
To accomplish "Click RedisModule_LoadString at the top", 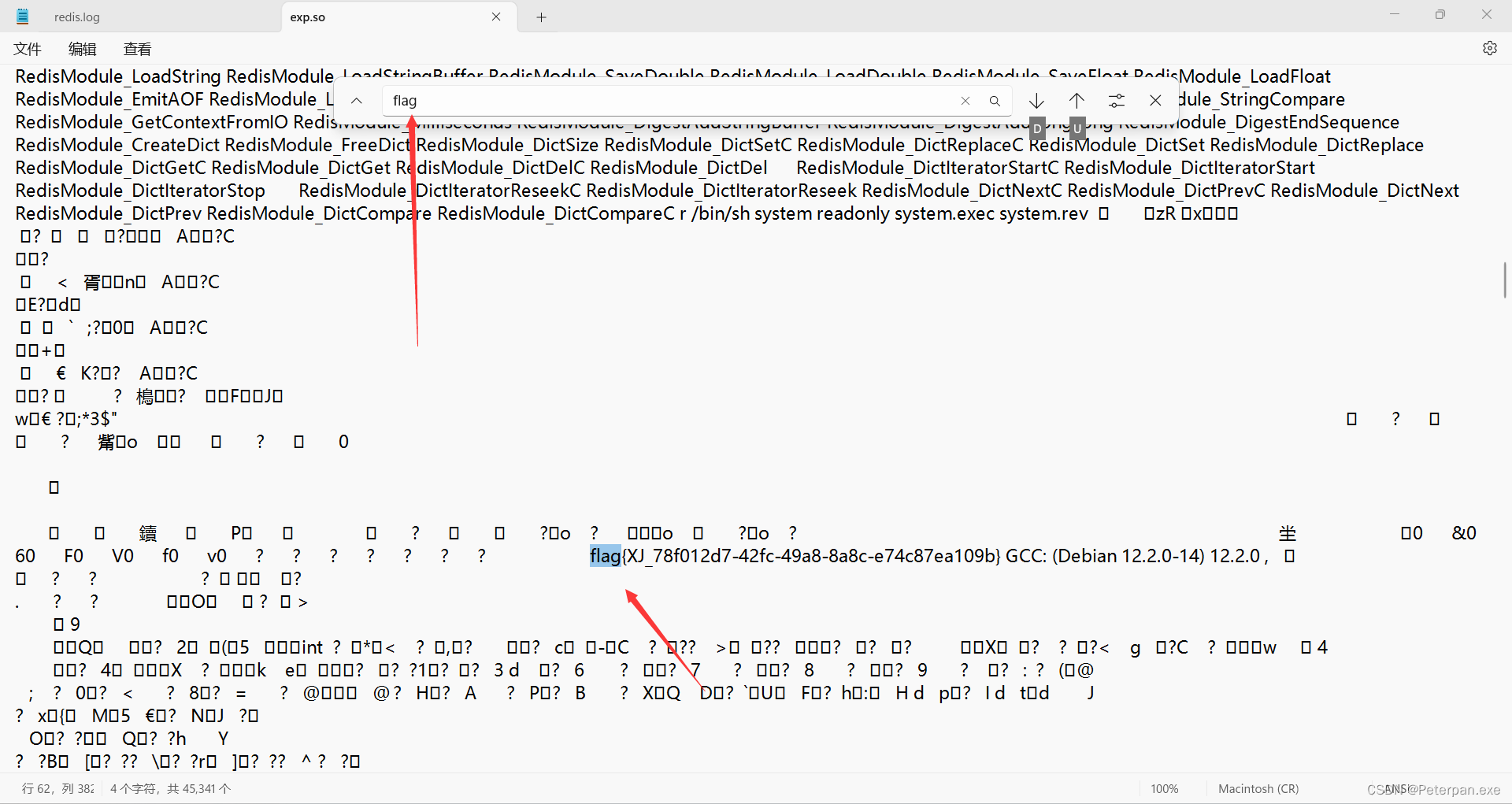I will [118, 76].
